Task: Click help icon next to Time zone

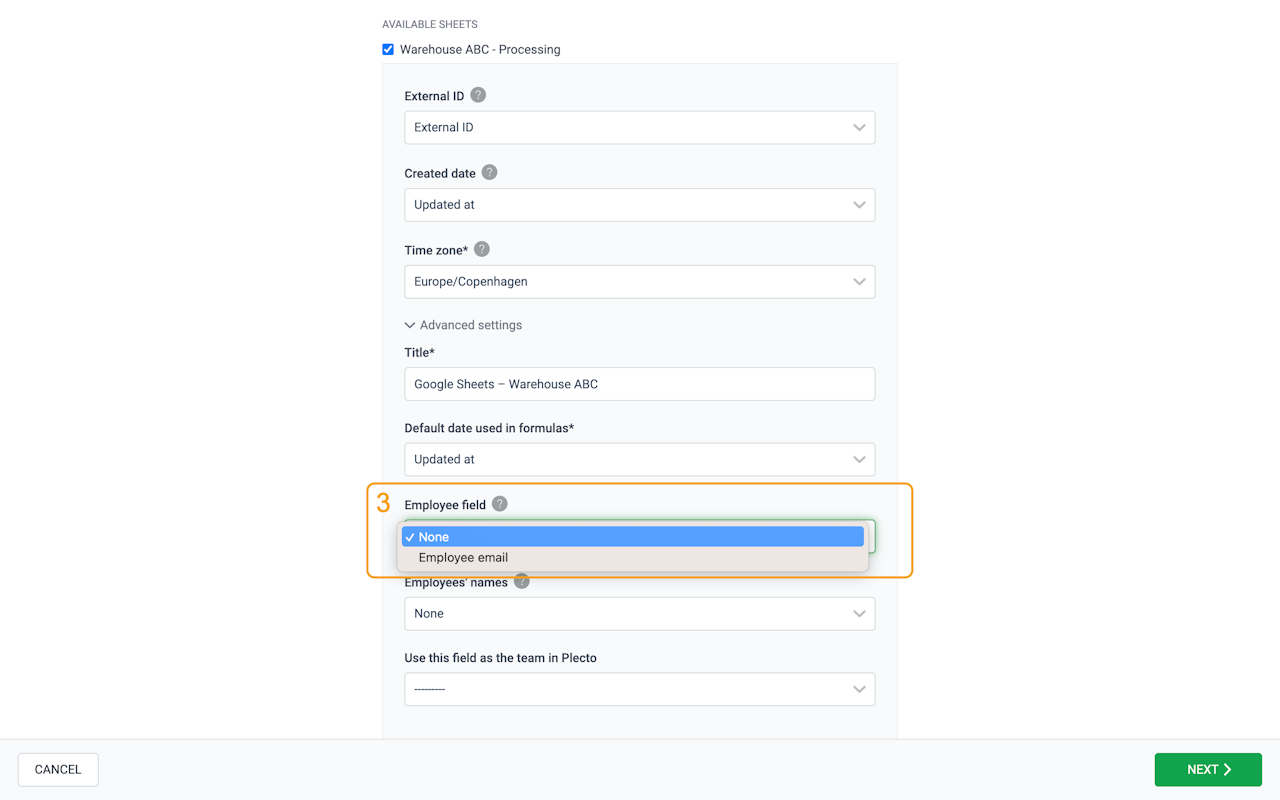Action: [x=482, y=249]
